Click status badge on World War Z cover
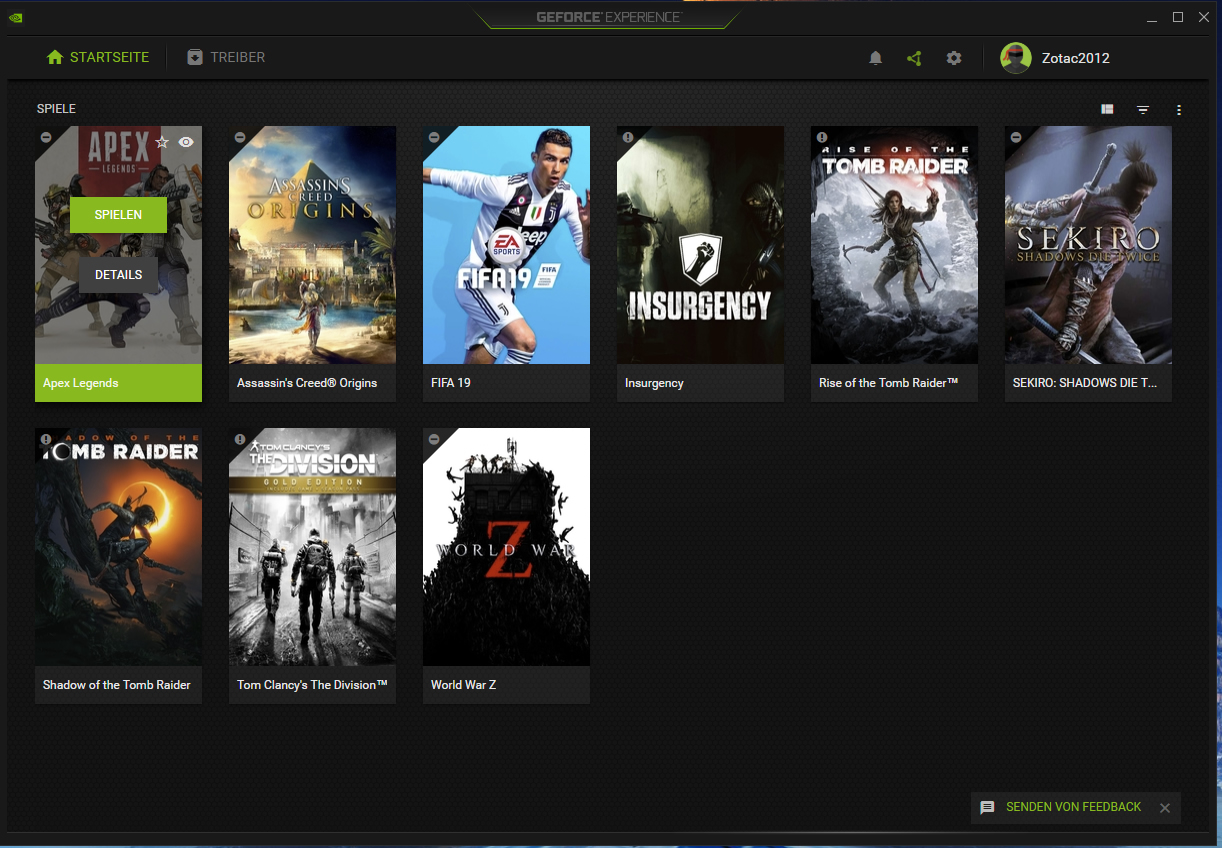Image resolution: width=1222 pixels, height=848 pixels. pos(434,439)
